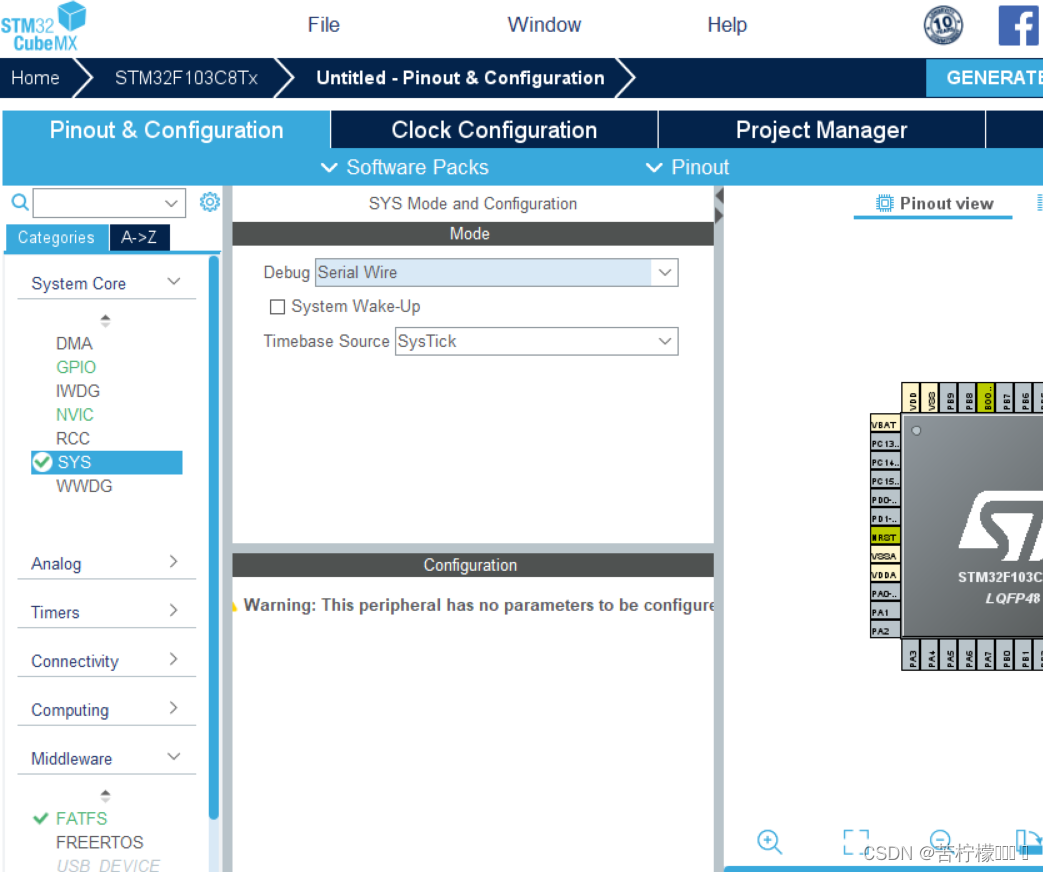Click the PA0 pin on the chip
1043x872 pixels.
point(885,593)
